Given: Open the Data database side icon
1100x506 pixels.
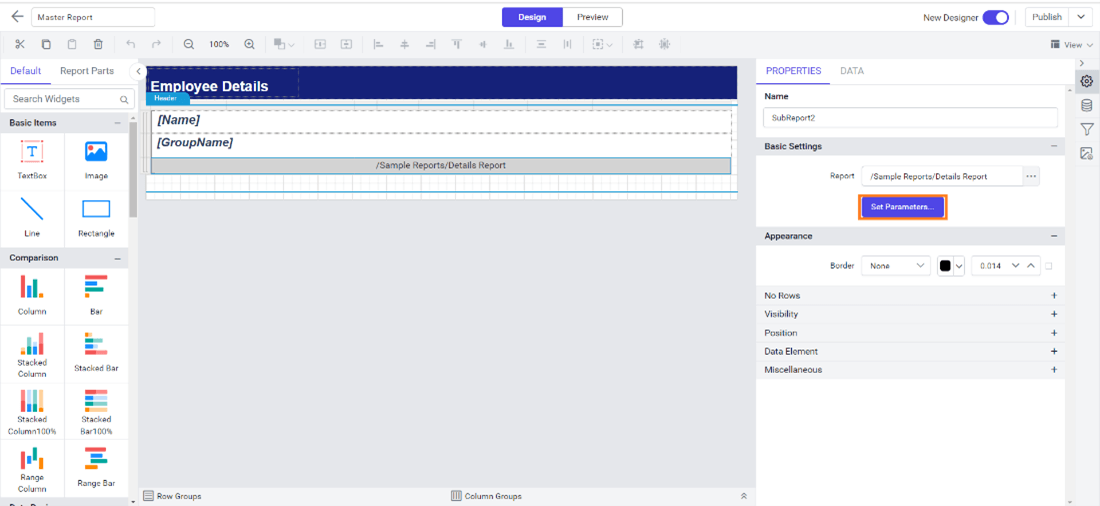Looking at the screenshot, I should coord(1087,105).
